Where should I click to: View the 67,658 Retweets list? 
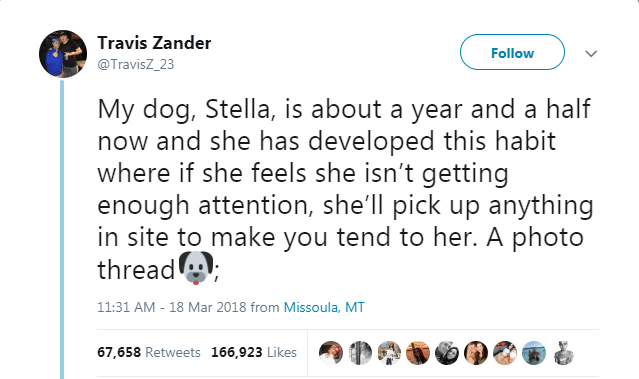[x=149, y=352]
